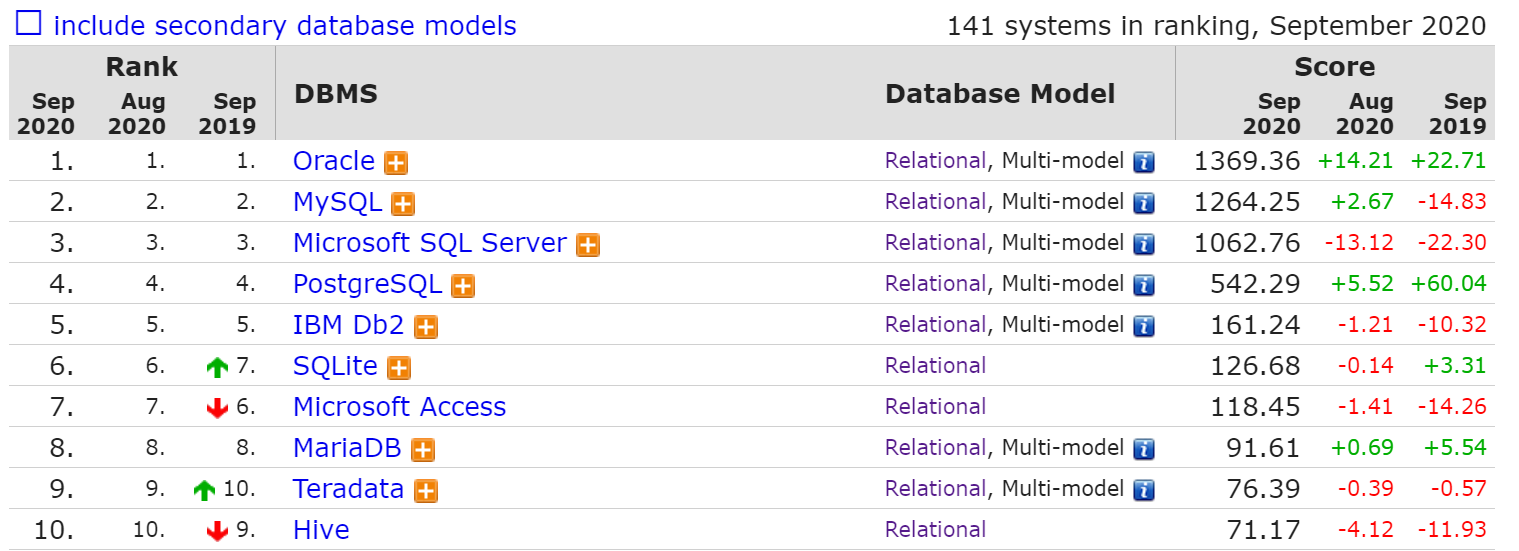The height and width of the screenshot is (551, 1519).
Task: Open the include secondary database models link
Action: tap(285, 25)
